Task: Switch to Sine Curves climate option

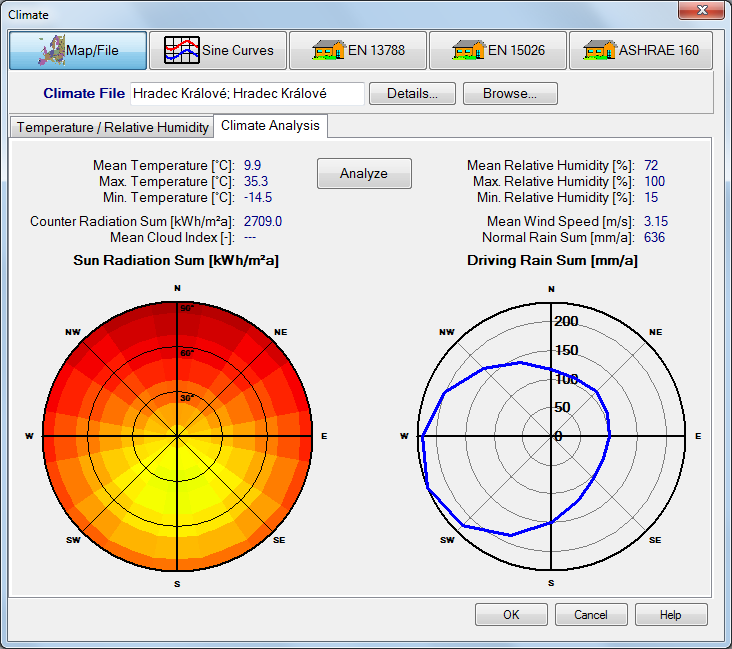Action: tap(218, 50)
